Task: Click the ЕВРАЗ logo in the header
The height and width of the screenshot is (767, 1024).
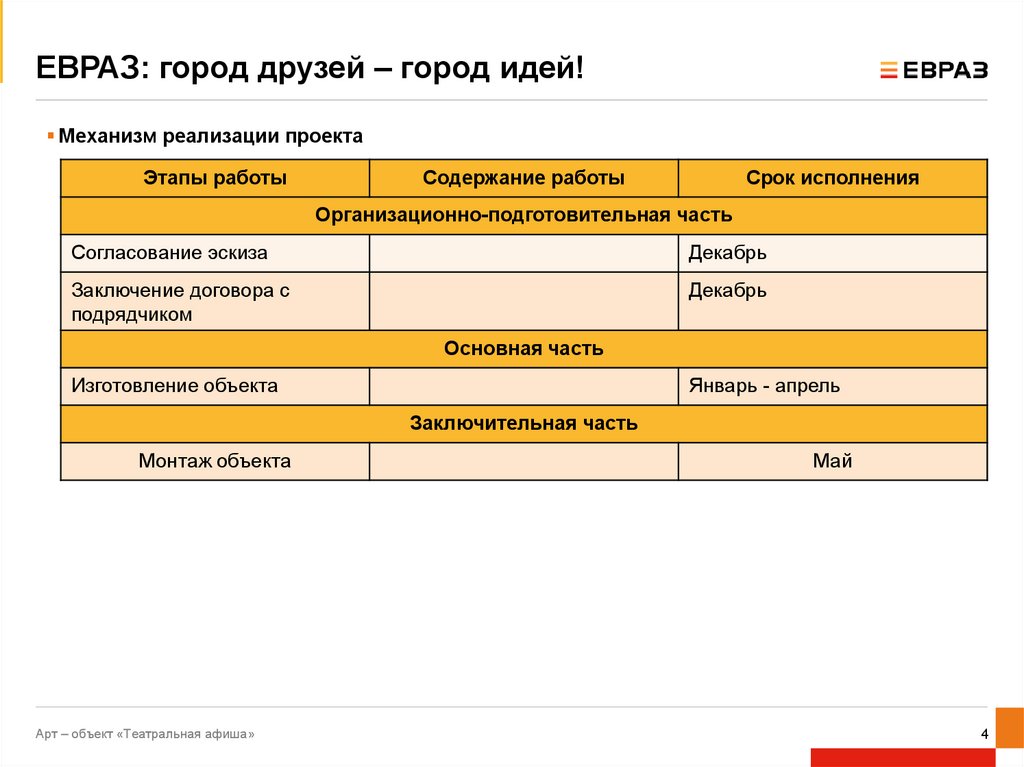Action: [x=934, y=70]
